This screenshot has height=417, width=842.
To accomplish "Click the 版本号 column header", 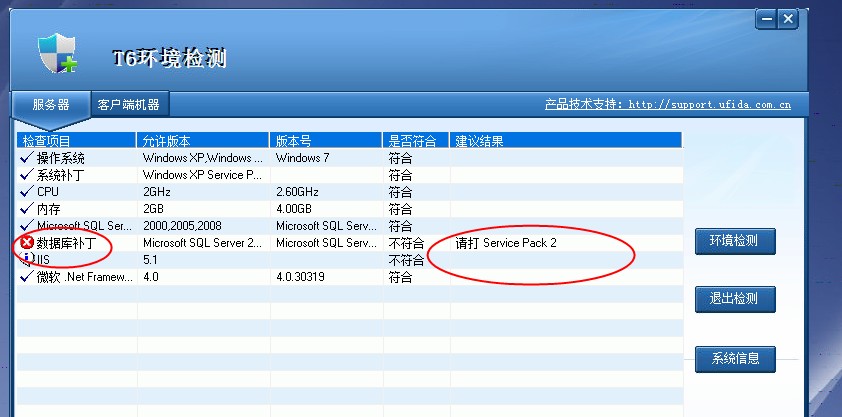I will click(326, 141).
